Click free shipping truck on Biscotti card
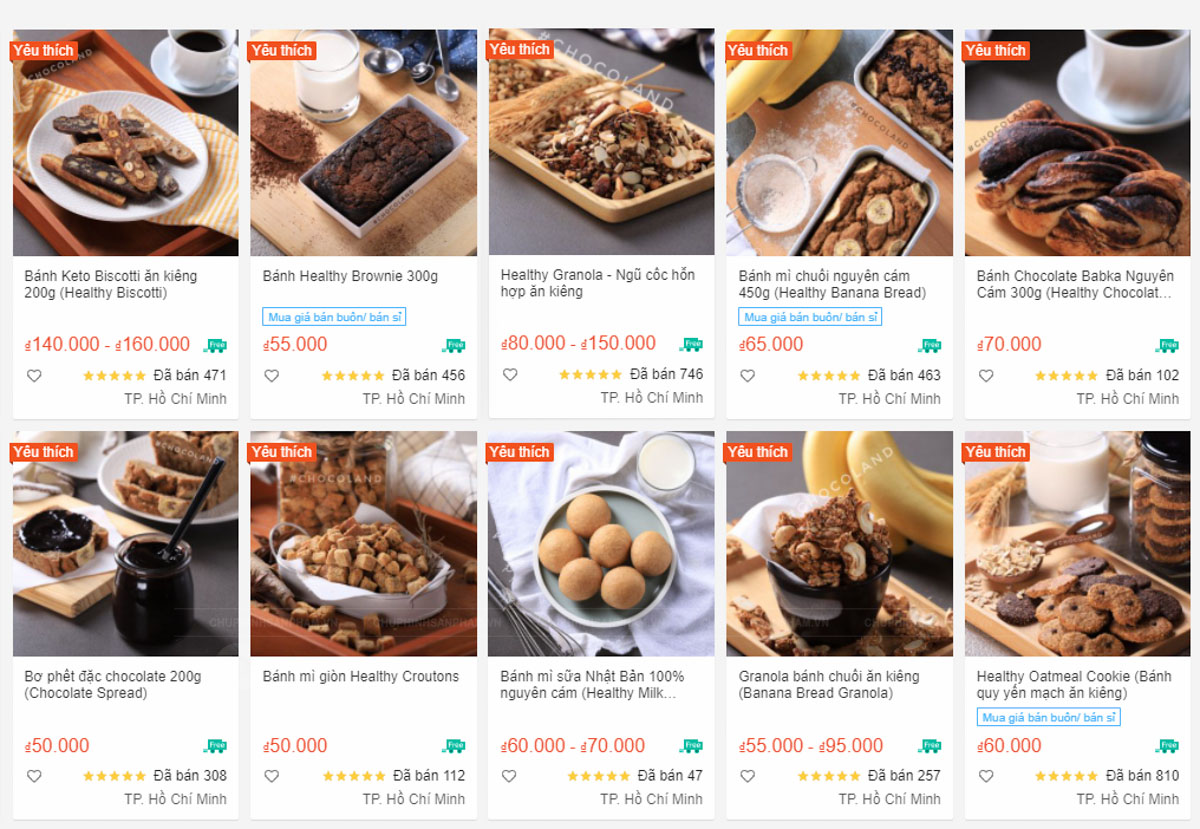This screenshot has height=829, width=1200. click(215, 345)
